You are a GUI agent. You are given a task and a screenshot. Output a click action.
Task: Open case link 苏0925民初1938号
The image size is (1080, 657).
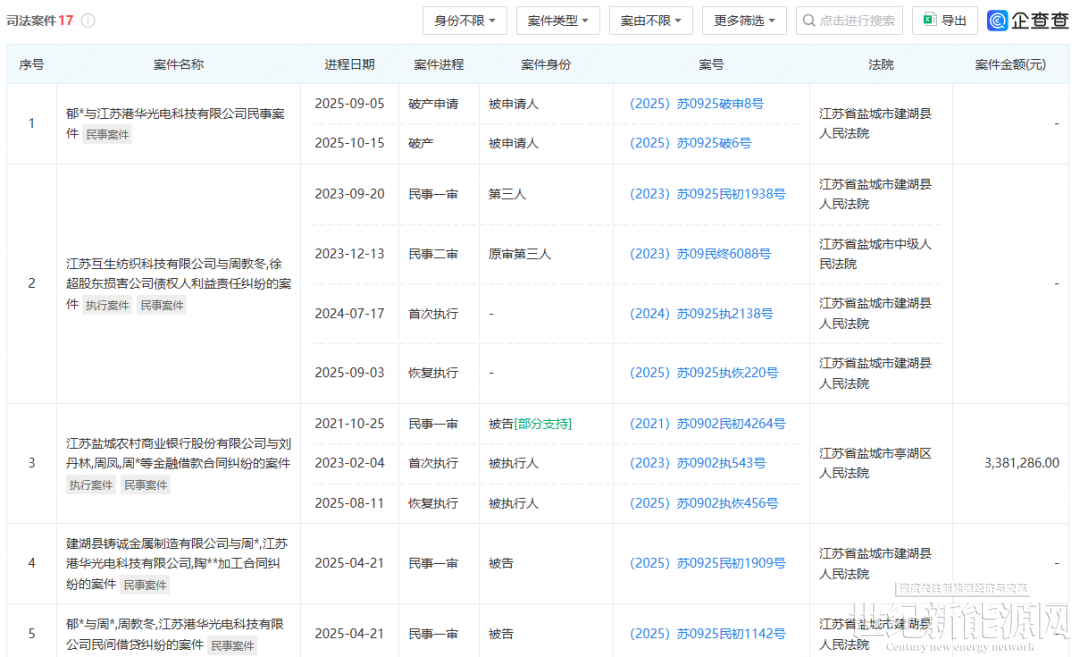point(707,194)
